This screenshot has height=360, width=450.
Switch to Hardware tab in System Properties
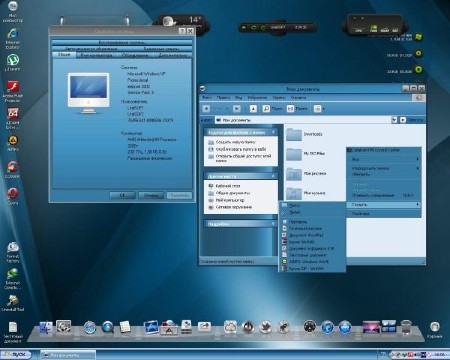point(135,55)
